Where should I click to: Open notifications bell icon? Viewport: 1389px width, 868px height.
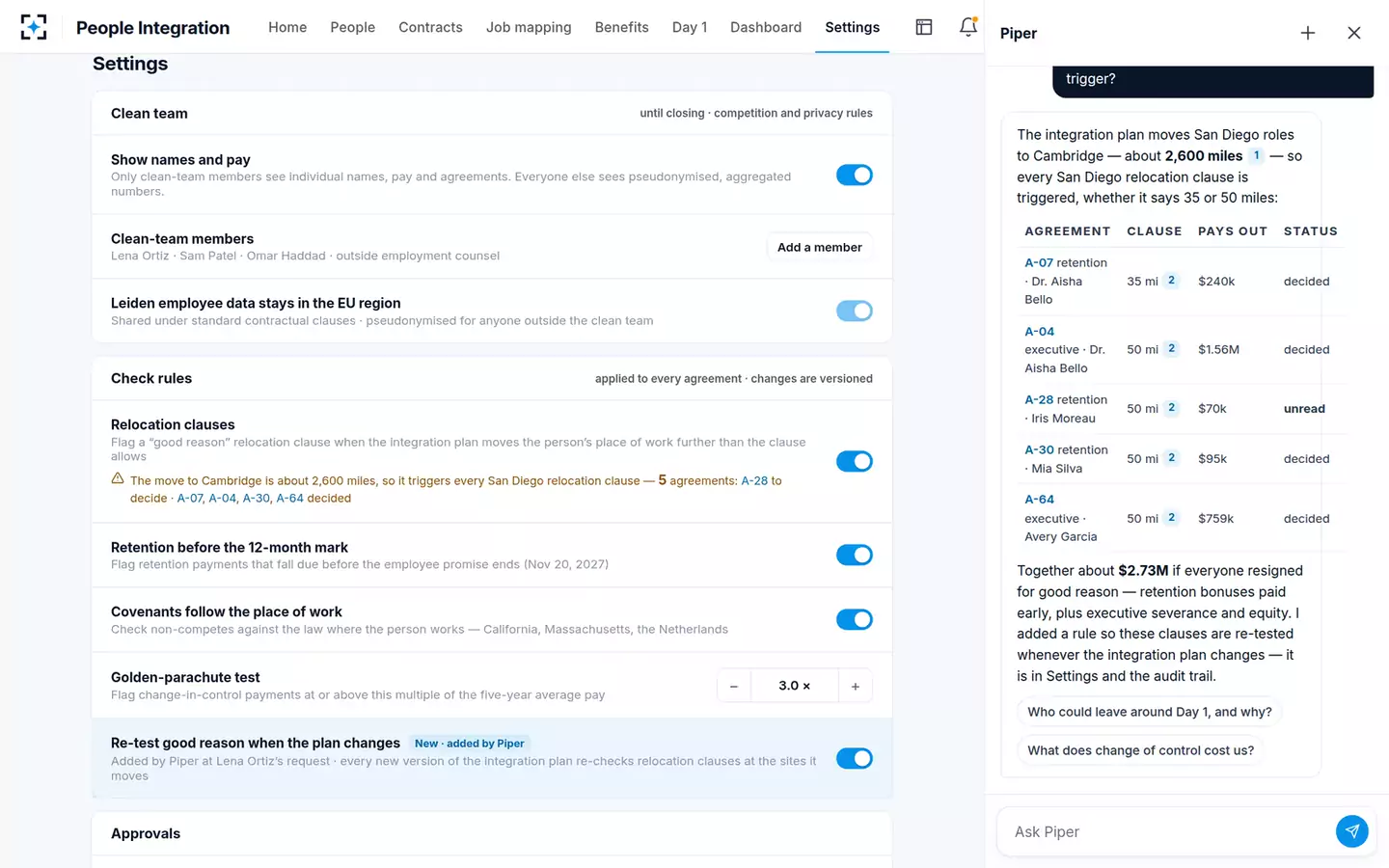[x=968, y=27]
